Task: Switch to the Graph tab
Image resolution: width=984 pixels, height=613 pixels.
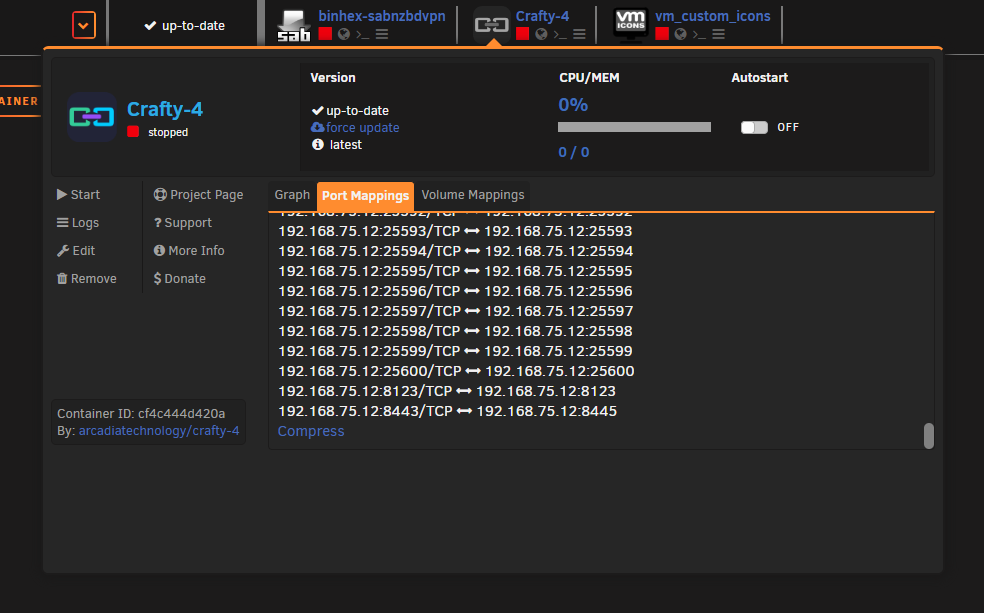Action: 292,195
